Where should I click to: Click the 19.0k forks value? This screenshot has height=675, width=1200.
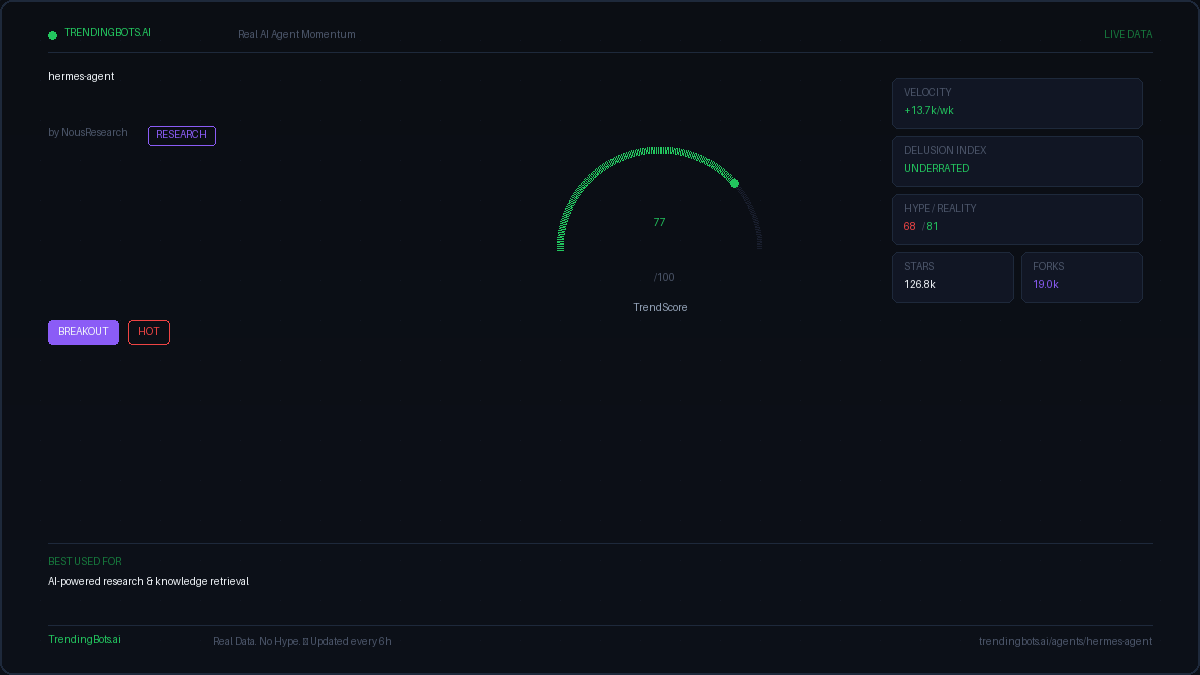pyautogui.click(x=1046, y=285)
